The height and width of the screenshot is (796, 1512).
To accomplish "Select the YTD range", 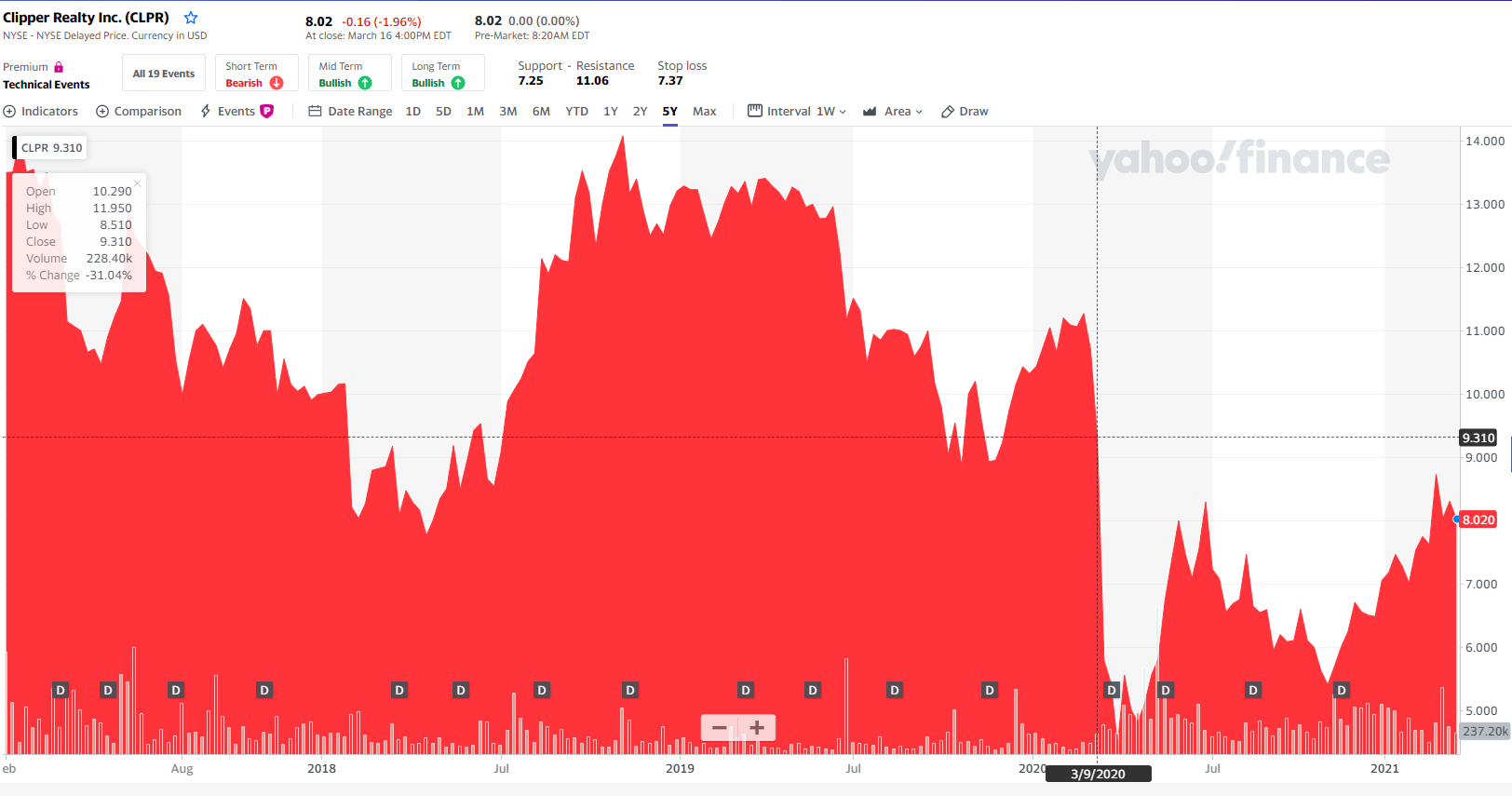I will 577,111.
